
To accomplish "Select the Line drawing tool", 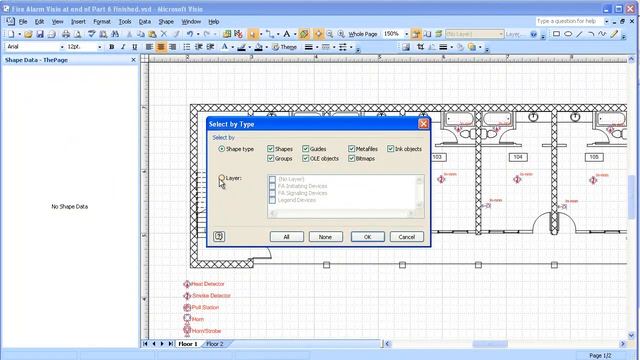I will click(579, 34).
